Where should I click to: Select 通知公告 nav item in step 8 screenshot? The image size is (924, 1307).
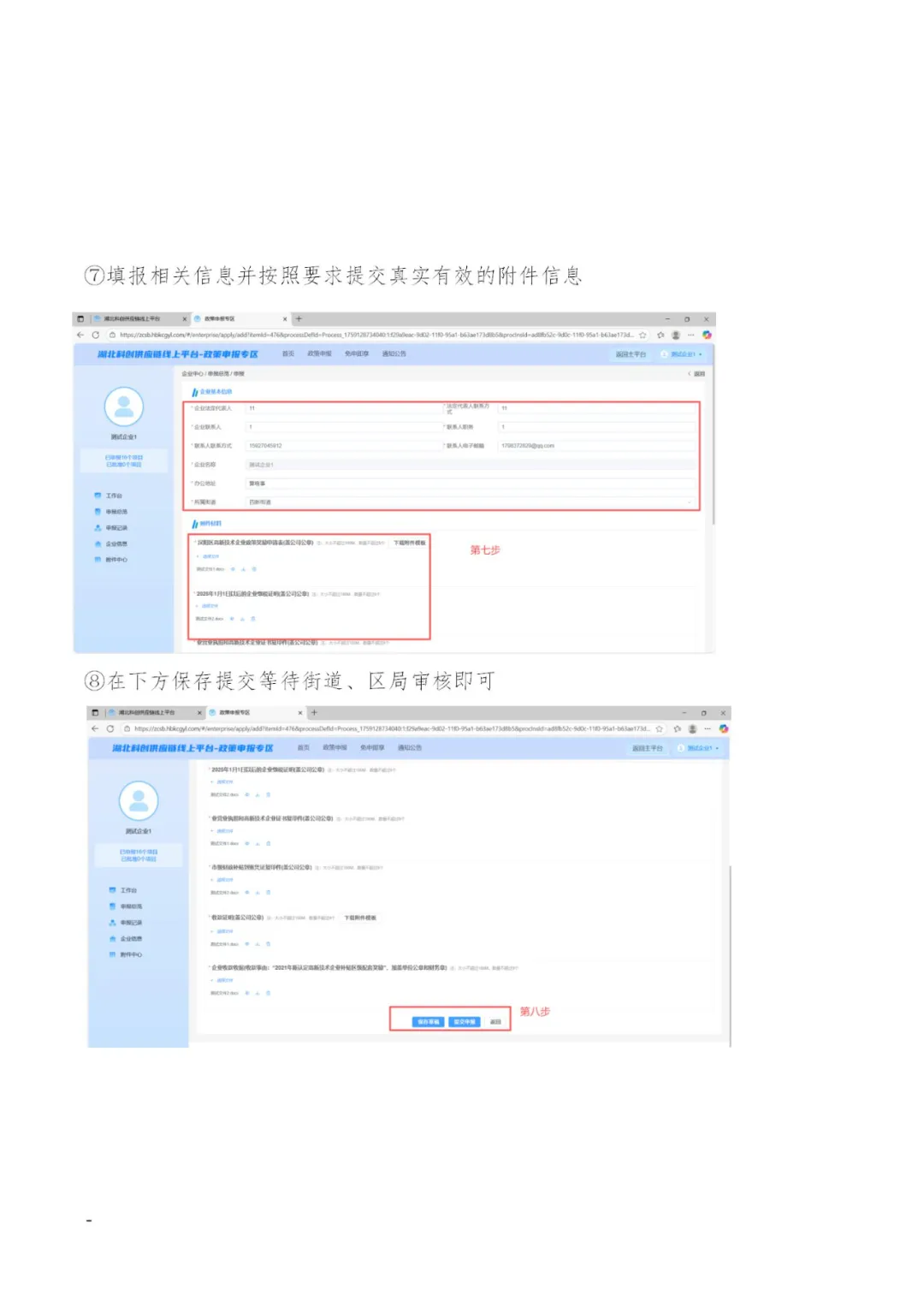click(x=410, y=748)
